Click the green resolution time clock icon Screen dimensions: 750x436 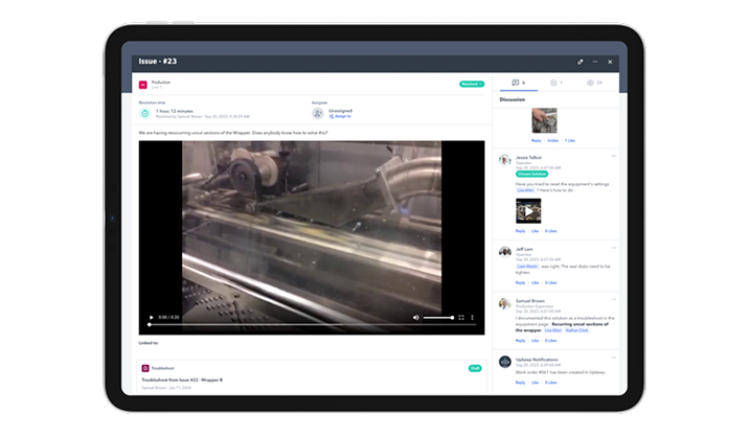[144, 113]
